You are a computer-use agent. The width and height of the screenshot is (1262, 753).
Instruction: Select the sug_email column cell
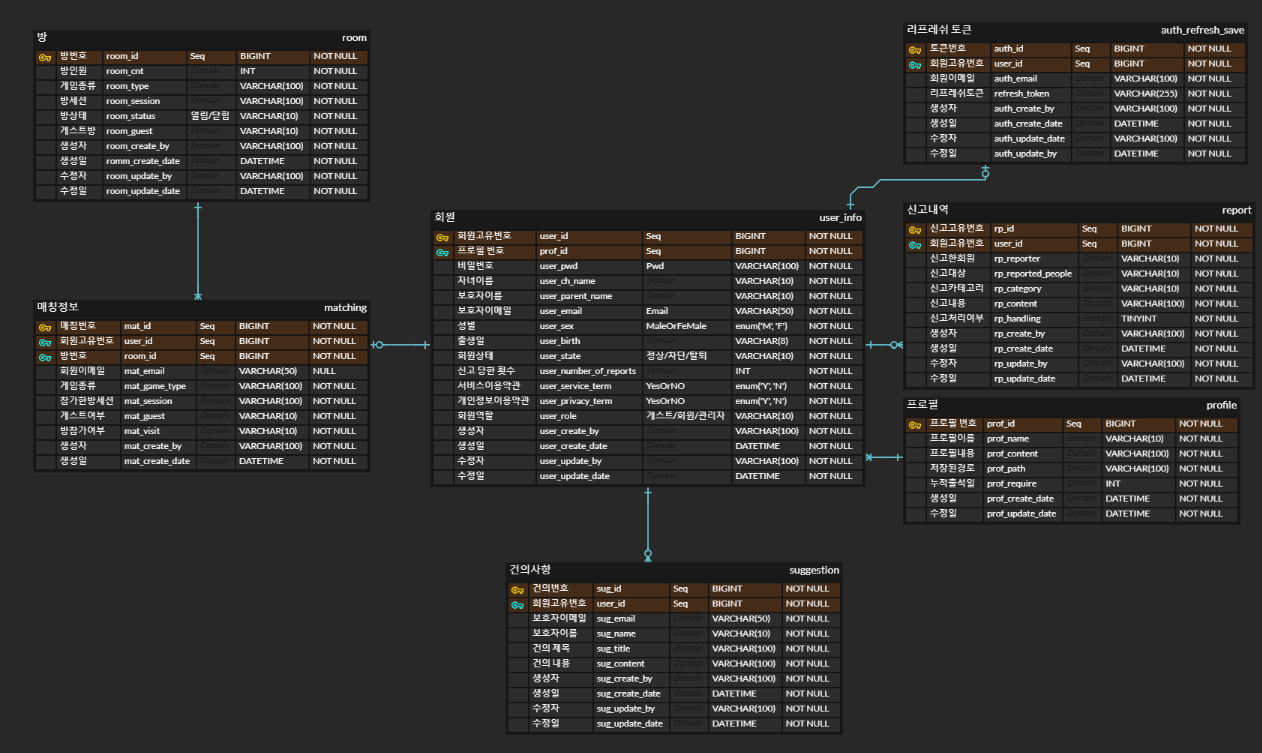631,619
